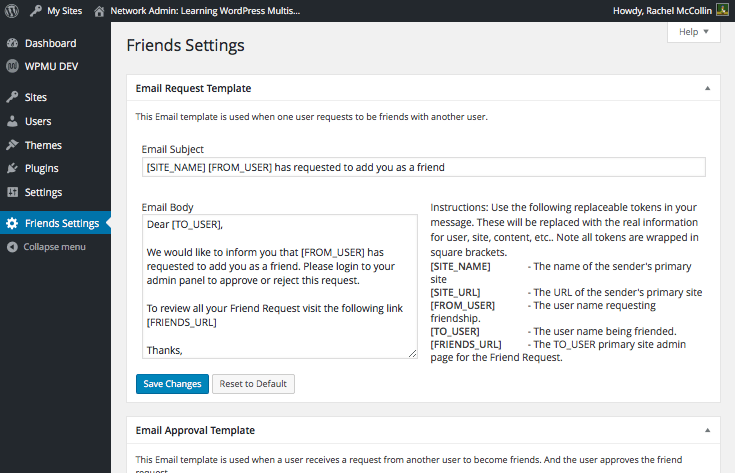The image size is (735, 473).
Task: Click Reset to Default button
Action: point(253,383)
